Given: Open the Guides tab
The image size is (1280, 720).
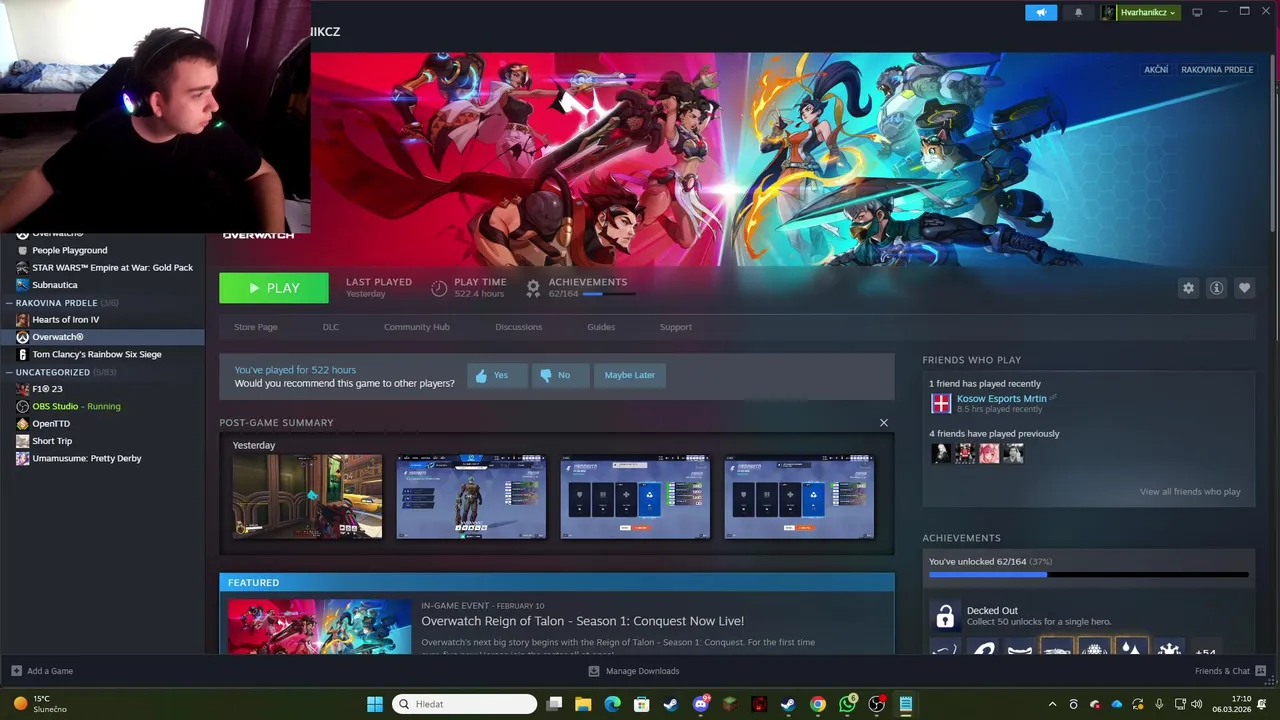Looking at the screenshot, I should [601, 327].
